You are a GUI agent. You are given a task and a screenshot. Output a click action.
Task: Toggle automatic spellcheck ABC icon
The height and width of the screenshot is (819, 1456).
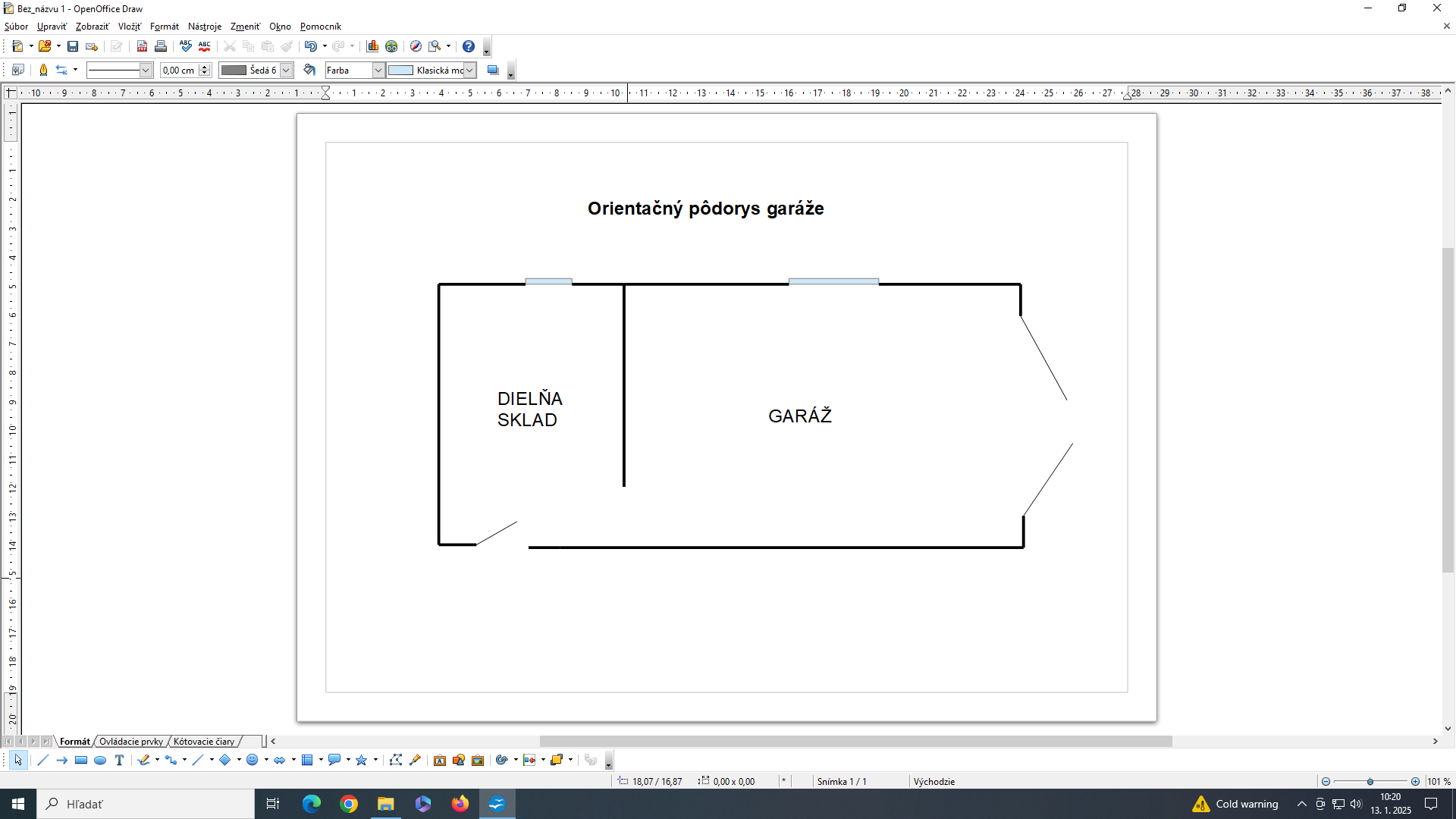[x=204, y=46]
